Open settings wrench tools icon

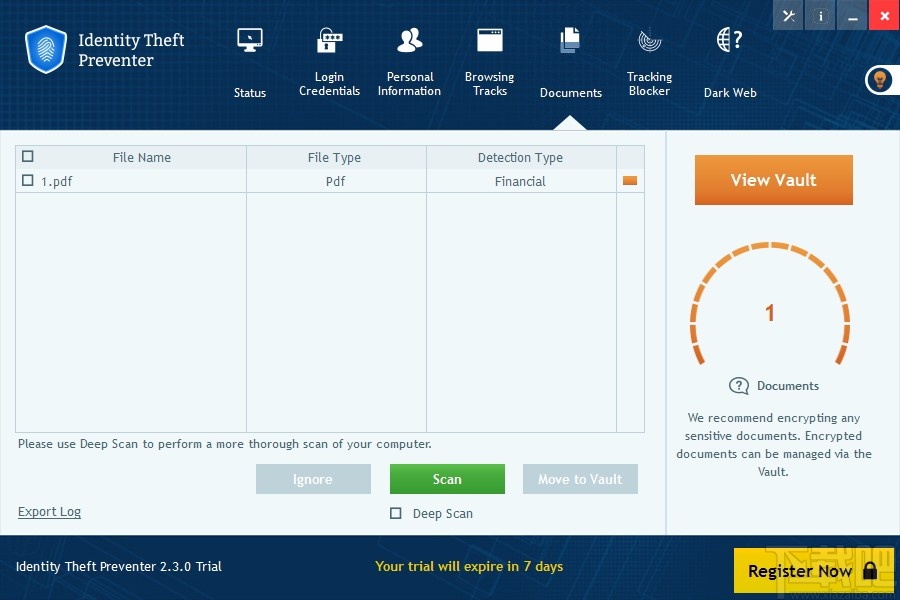[789, 16]
